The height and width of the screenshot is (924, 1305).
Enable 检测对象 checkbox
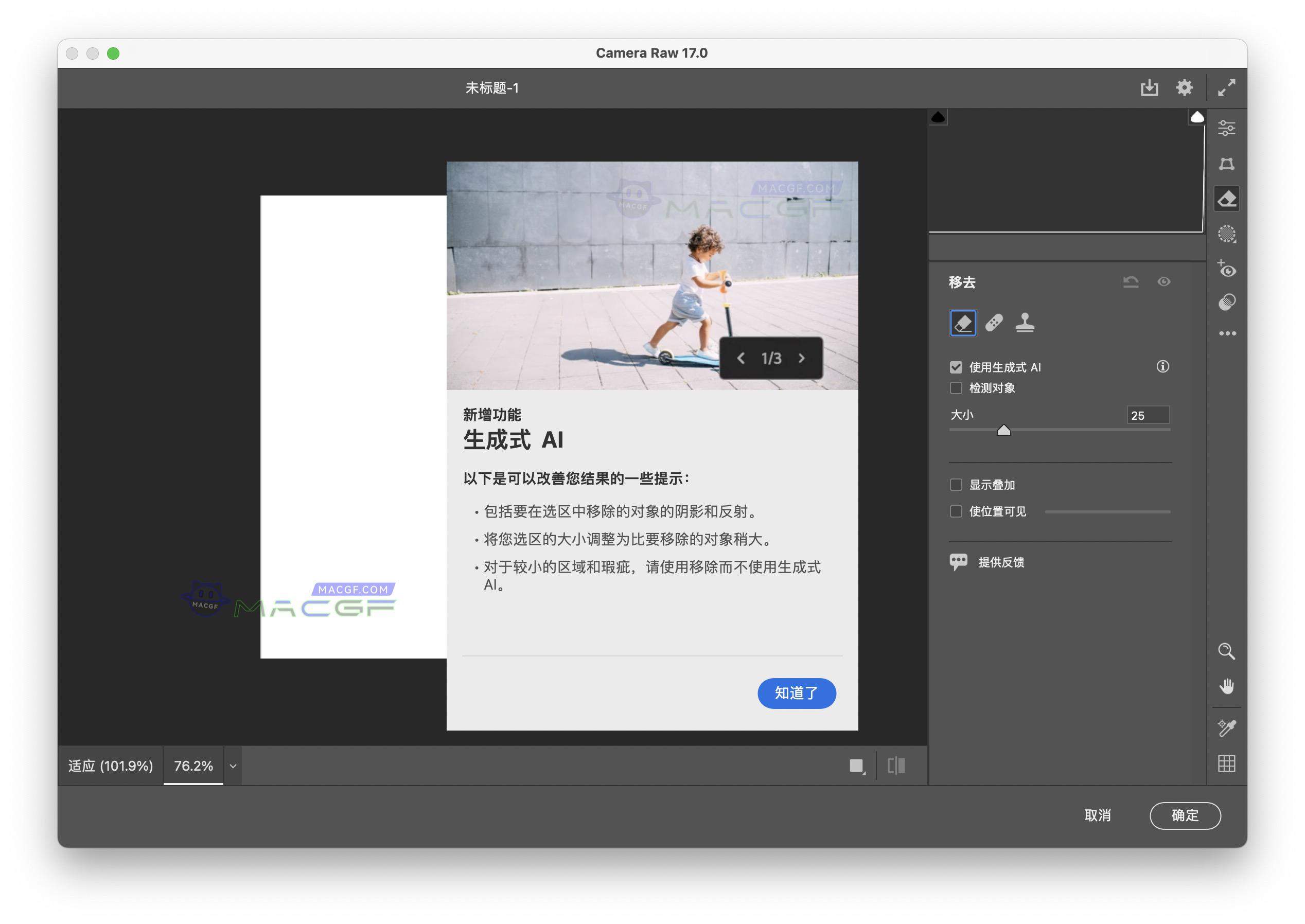click(957, 387)
